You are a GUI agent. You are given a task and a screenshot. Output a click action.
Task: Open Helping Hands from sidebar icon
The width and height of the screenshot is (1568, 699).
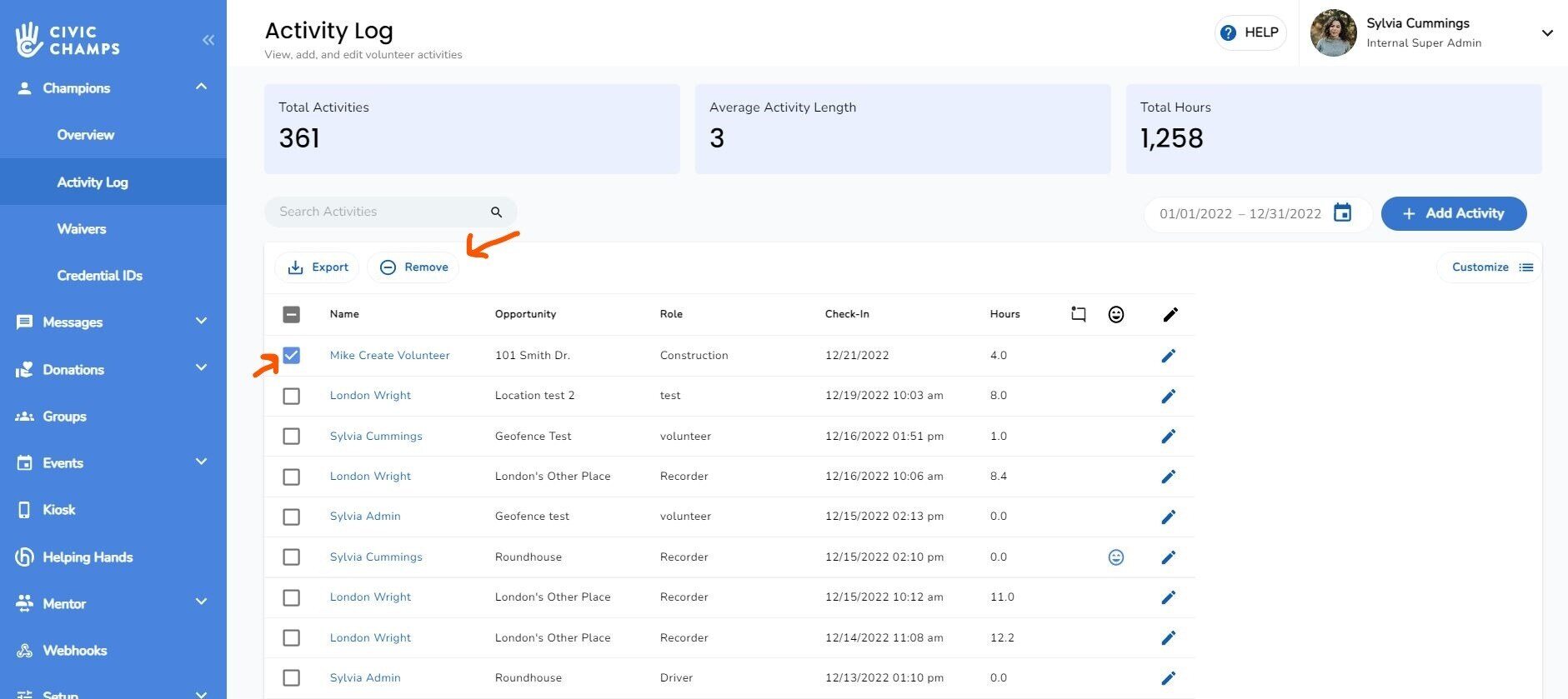(24, 557)
